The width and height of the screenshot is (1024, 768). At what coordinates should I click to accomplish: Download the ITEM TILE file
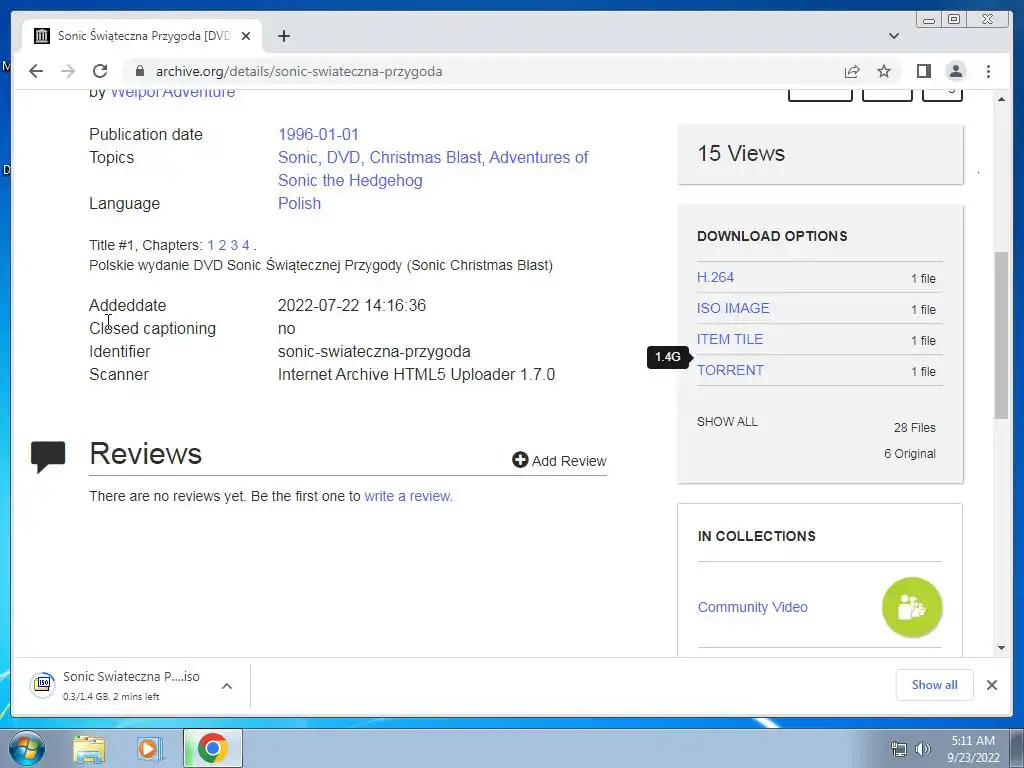730,340
